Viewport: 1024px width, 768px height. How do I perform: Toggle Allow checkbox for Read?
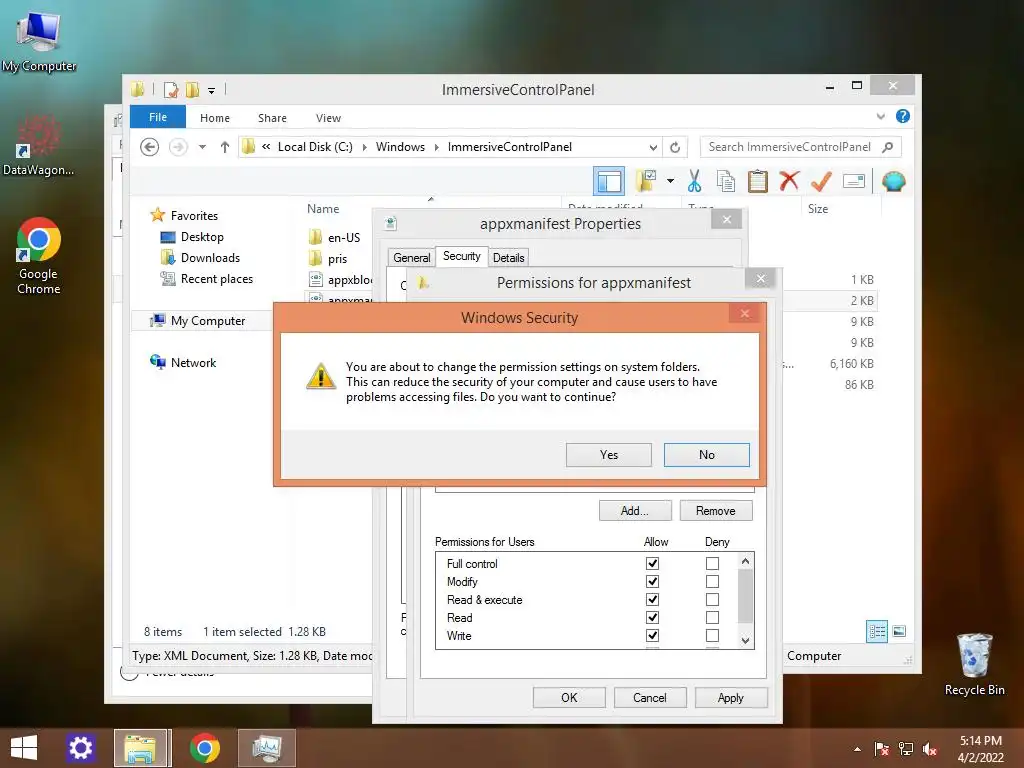[652, 617]
